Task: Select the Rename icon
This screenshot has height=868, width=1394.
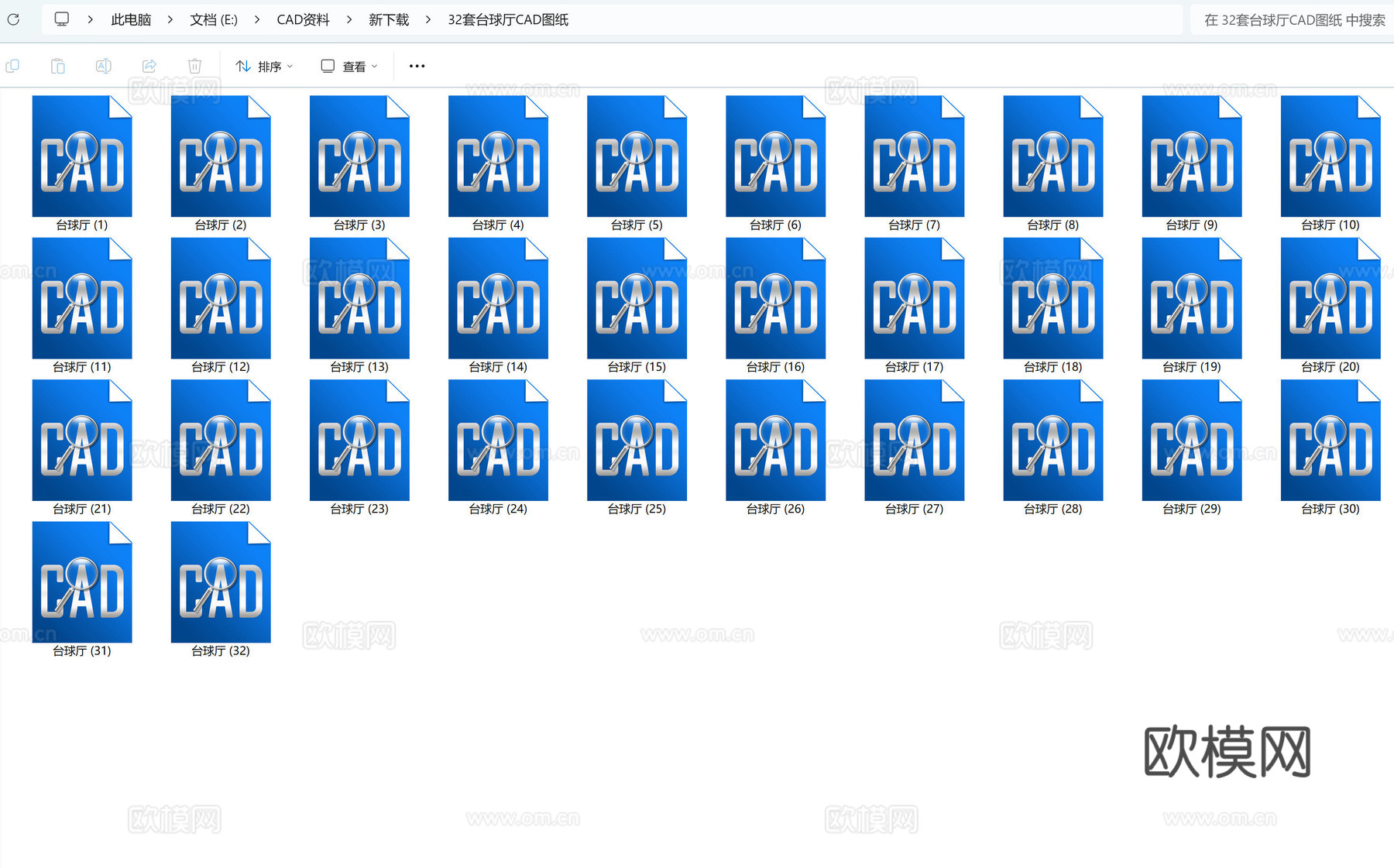Action: [x=104, y=66]
